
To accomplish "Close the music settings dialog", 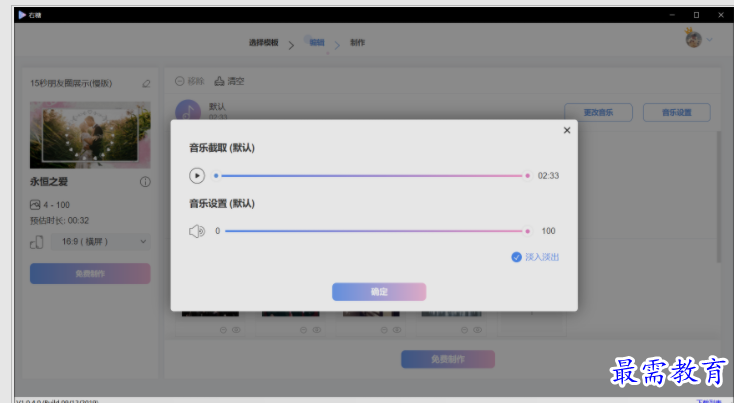I will coord(567,130).
